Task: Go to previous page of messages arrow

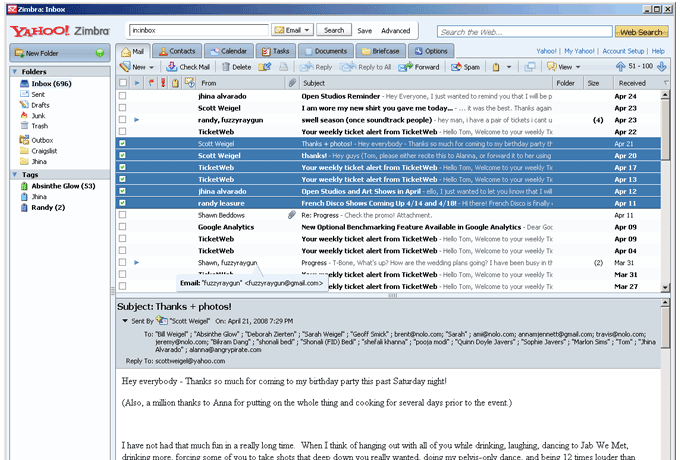Action: pyautogui.click(x=620, y=66)
